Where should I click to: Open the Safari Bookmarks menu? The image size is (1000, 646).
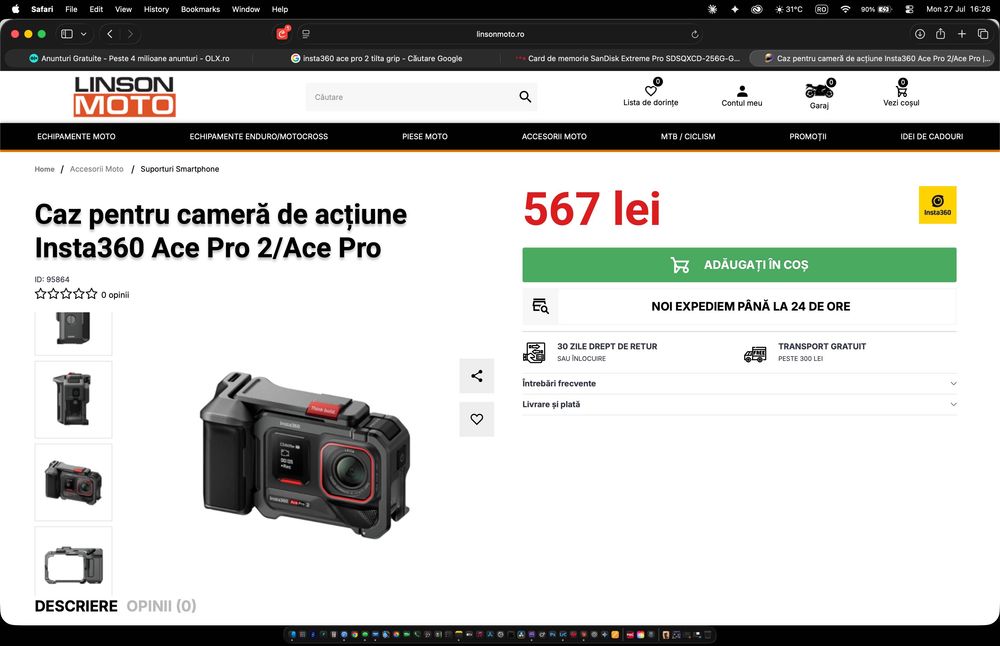pyautogui.click(x=200, y=9)
